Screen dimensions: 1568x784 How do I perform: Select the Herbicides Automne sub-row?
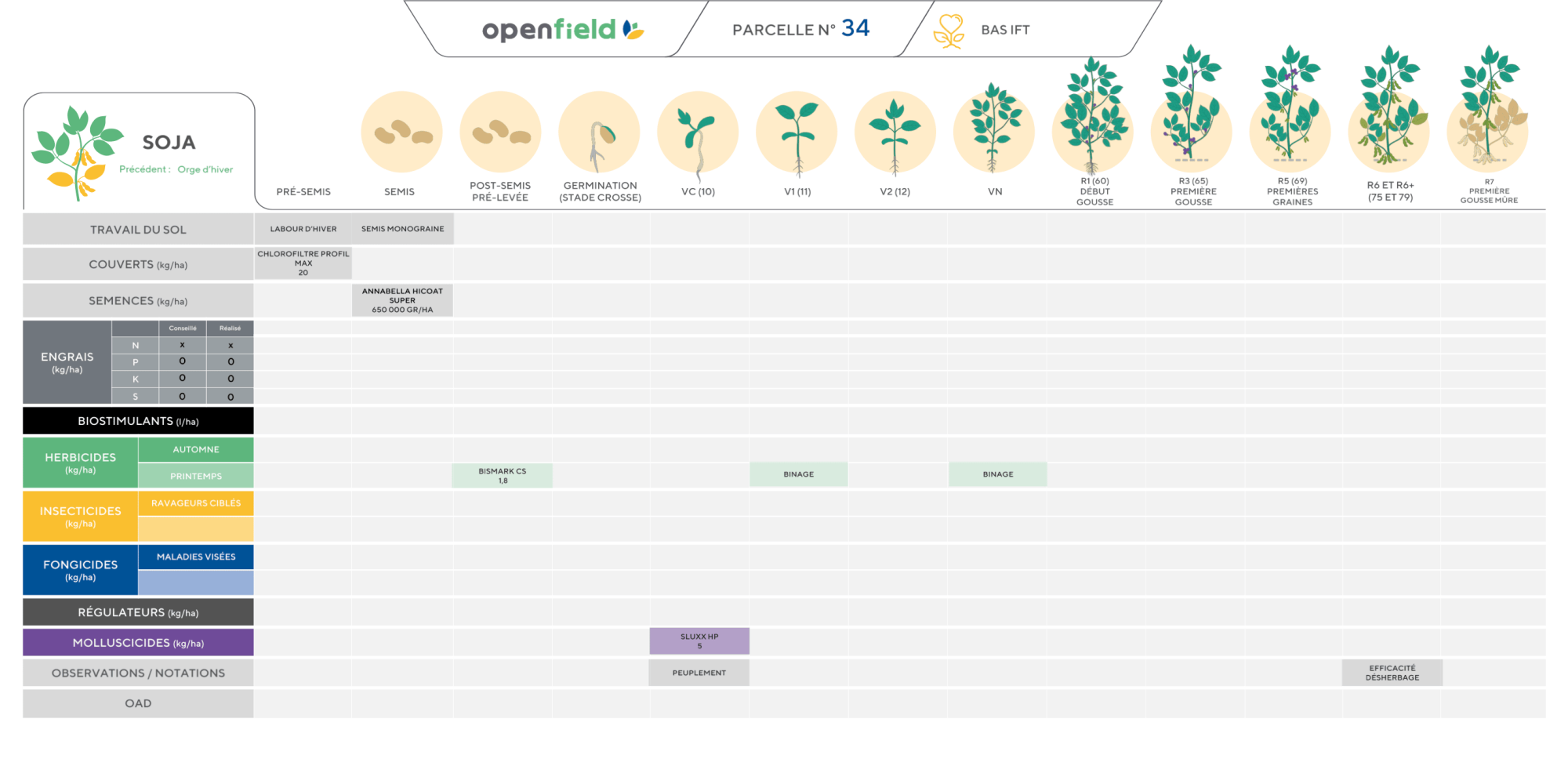[x=196, y=450]
